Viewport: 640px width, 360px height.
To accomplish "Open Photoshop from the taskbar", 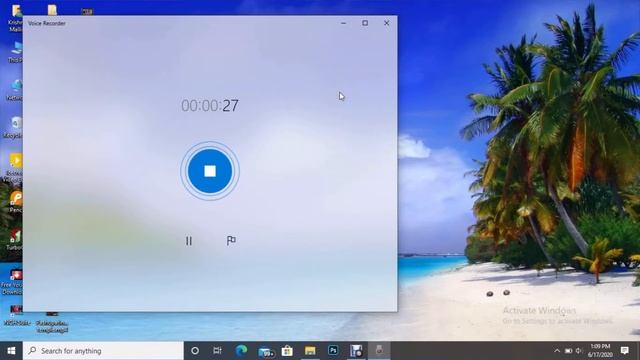I will pos(333,351).
